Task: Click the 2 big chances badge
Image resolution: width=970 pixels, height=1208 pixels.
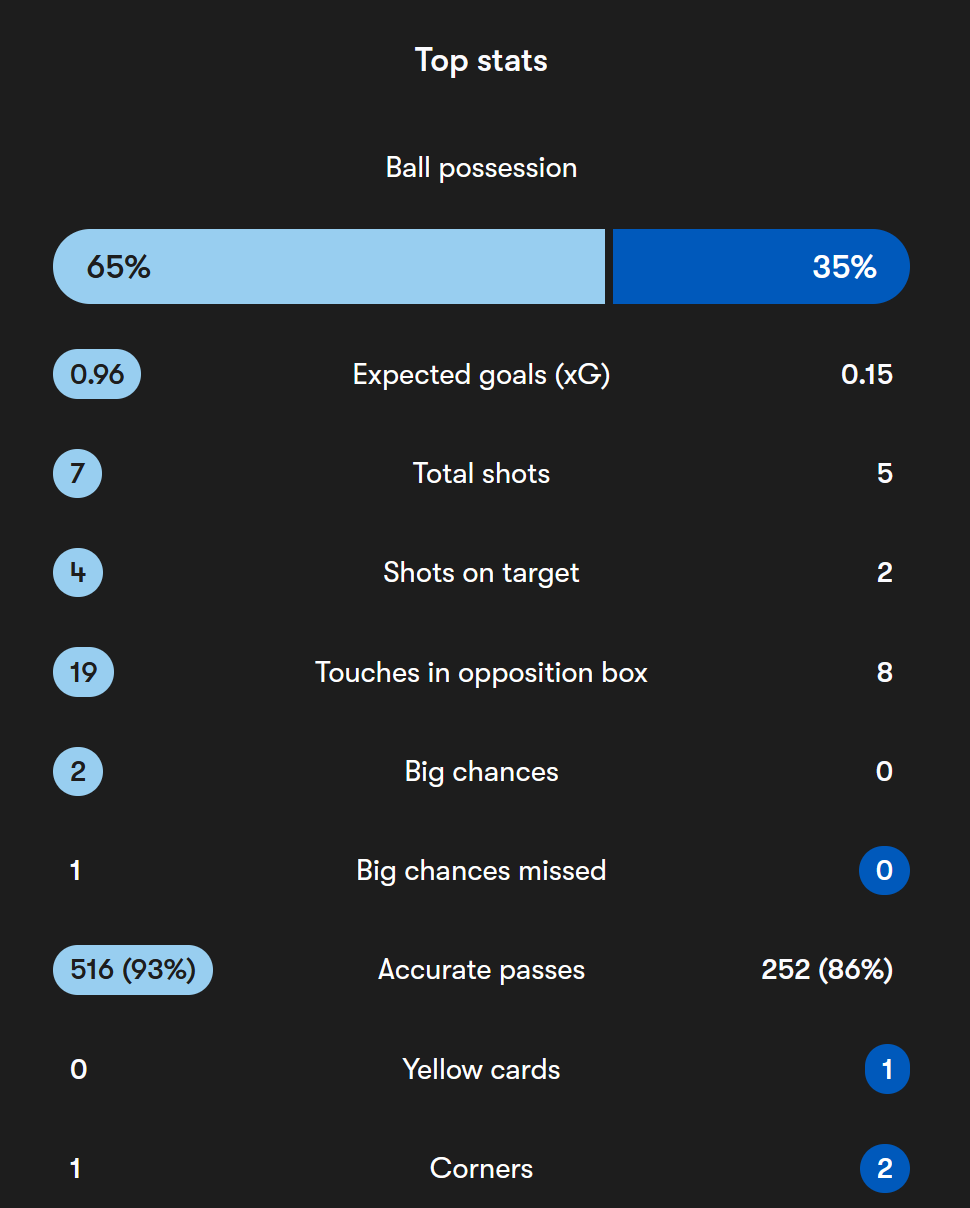Action: tap(78, 771)
